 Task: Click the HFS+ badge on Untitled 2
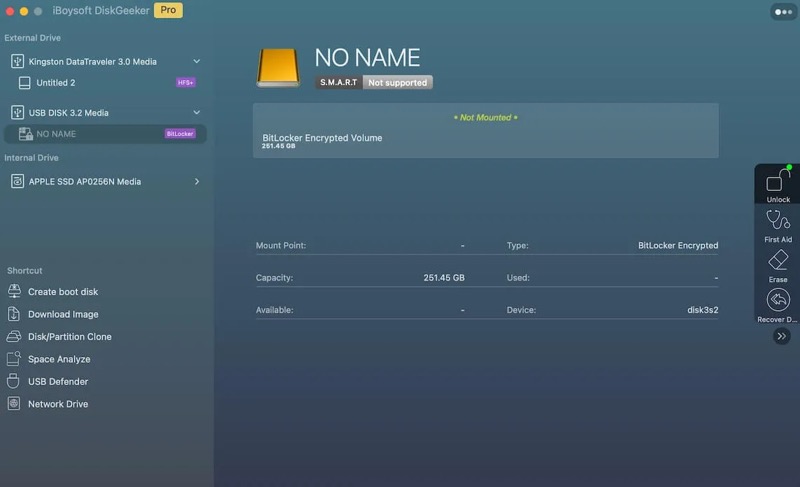tap(186, 82)
